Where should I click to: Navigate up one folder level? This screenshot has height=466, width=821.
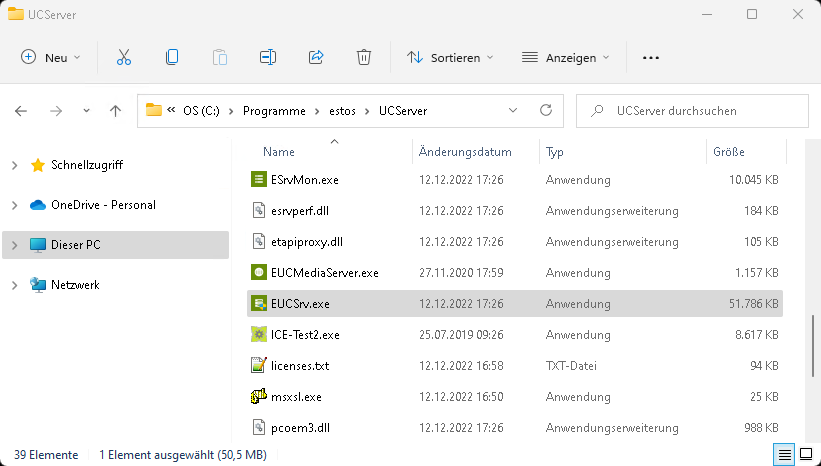(x=116, y=111)
